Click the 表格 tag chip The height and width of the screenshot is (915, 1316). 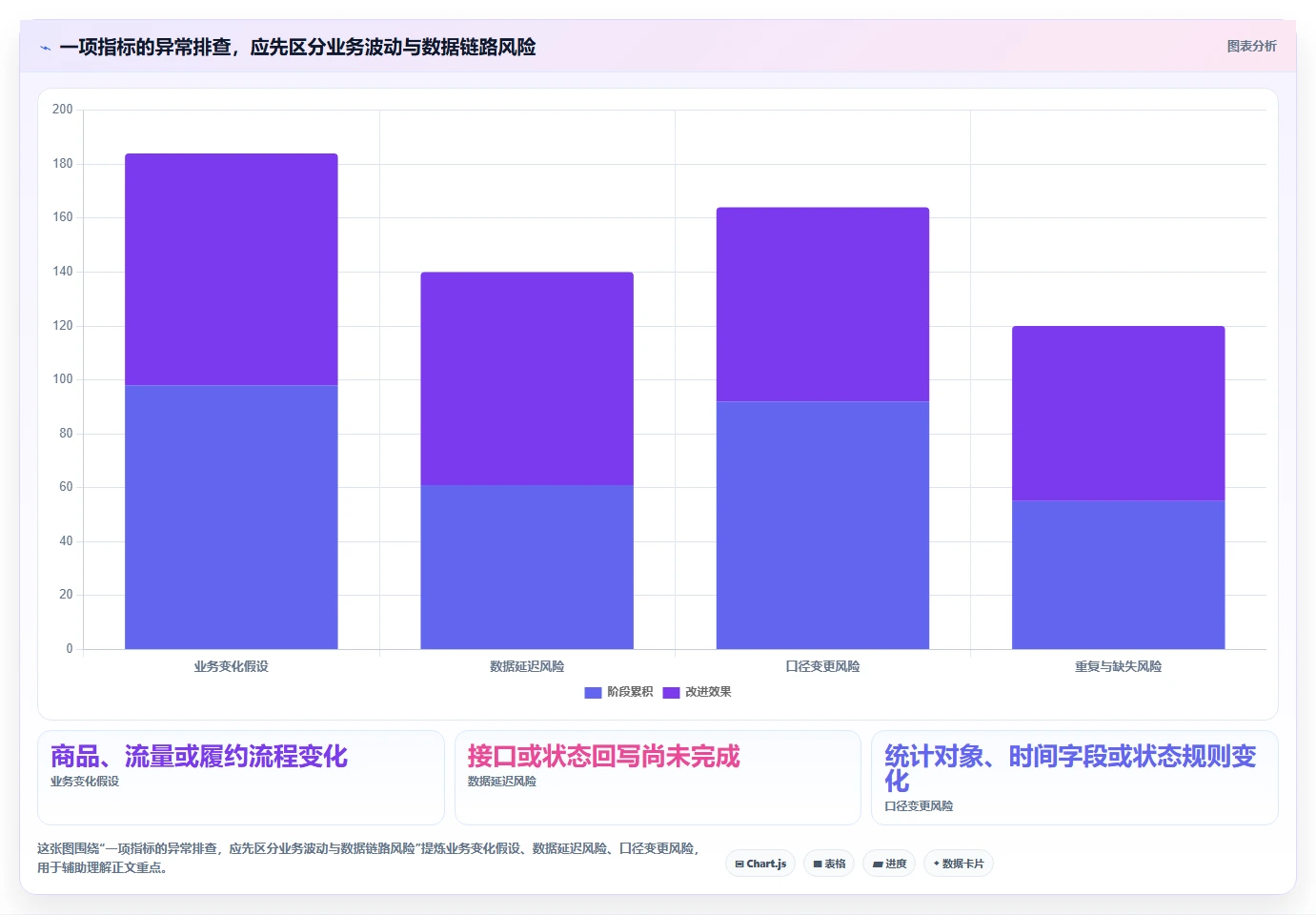829,864
